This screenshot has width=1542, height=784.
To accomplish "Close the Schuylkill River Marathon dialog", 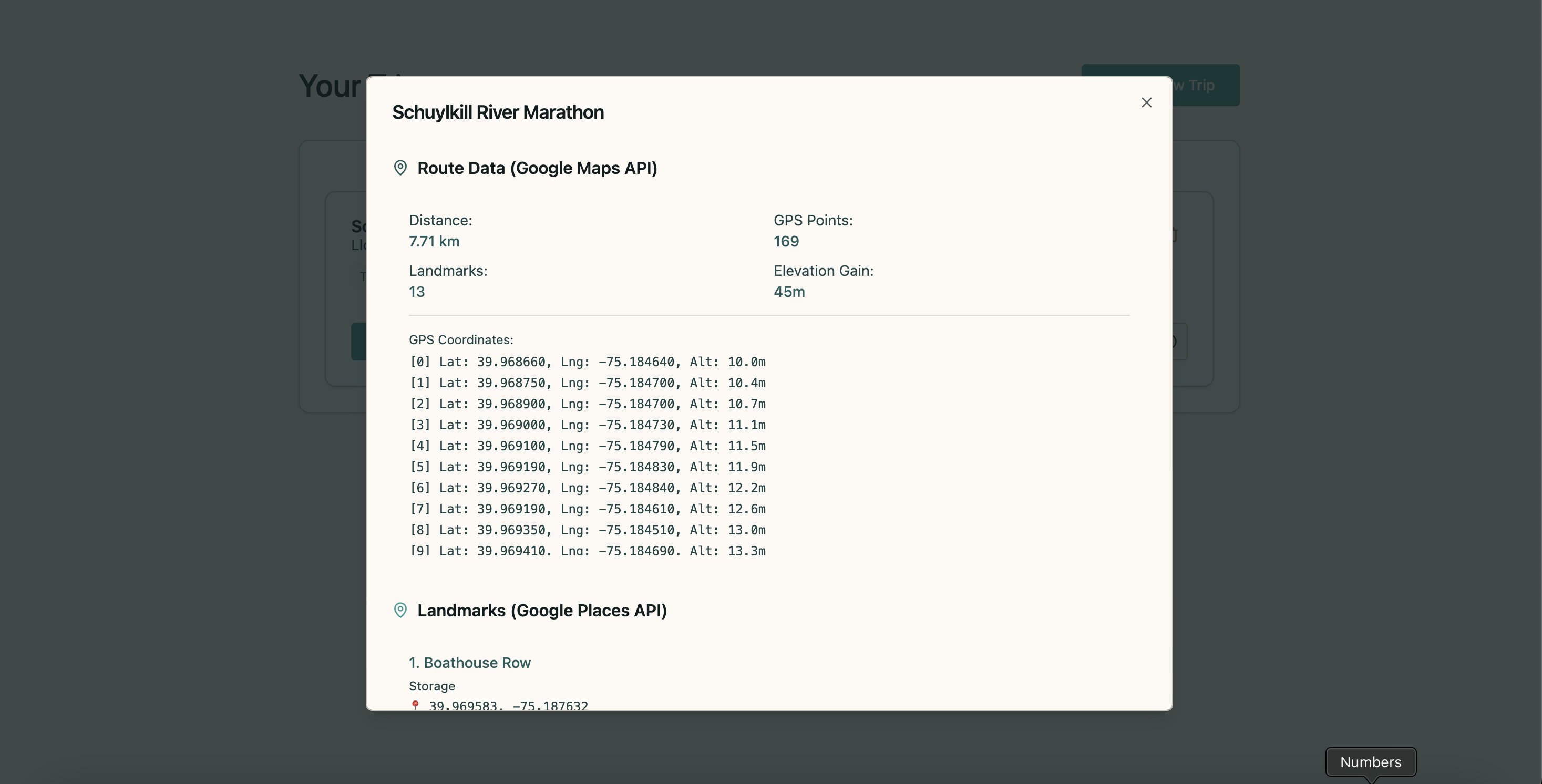I will tap(1146, 103).
